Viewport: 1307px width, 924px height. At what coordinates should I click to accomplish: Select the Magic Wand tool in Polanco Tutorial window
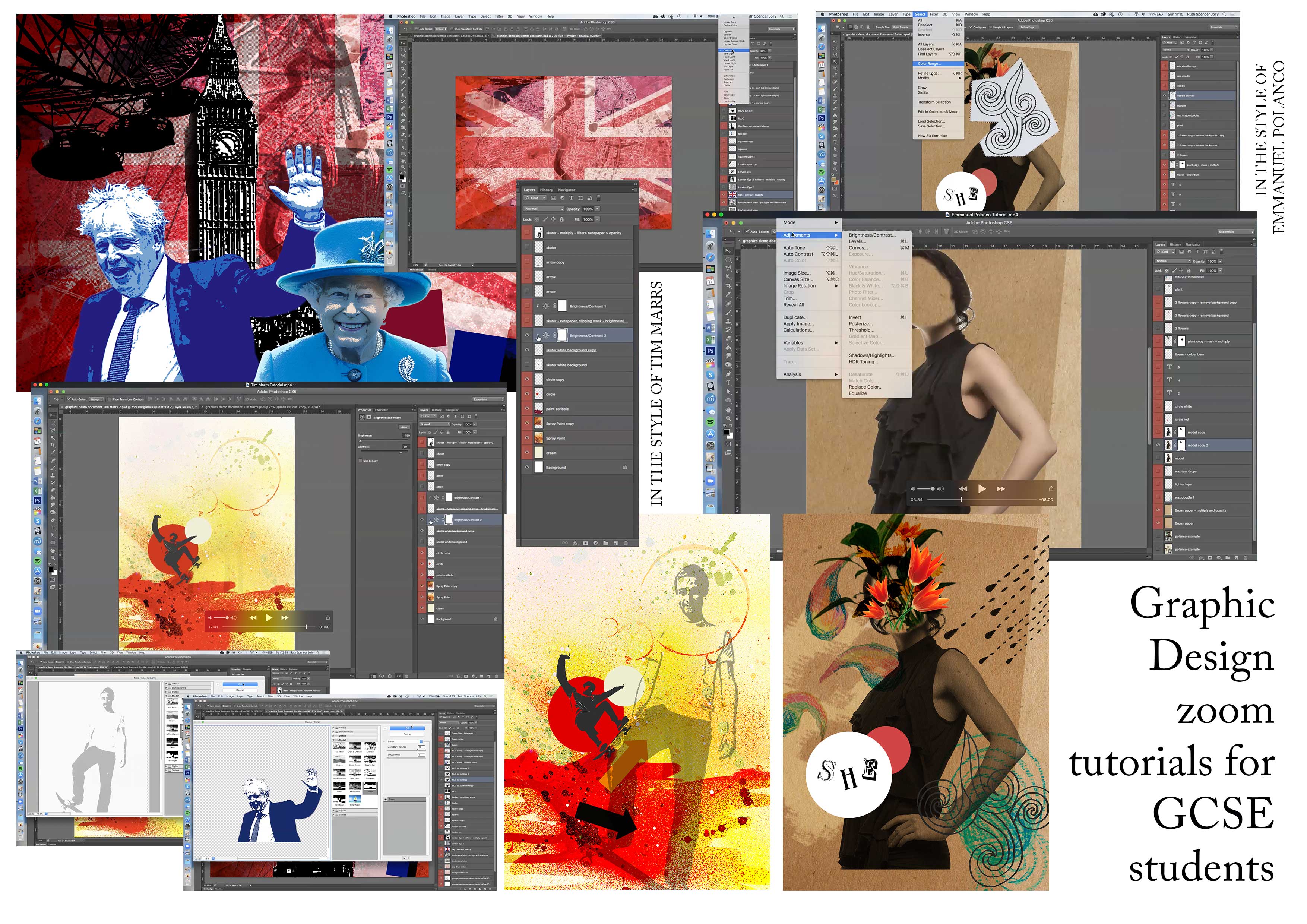pos(728,277)
